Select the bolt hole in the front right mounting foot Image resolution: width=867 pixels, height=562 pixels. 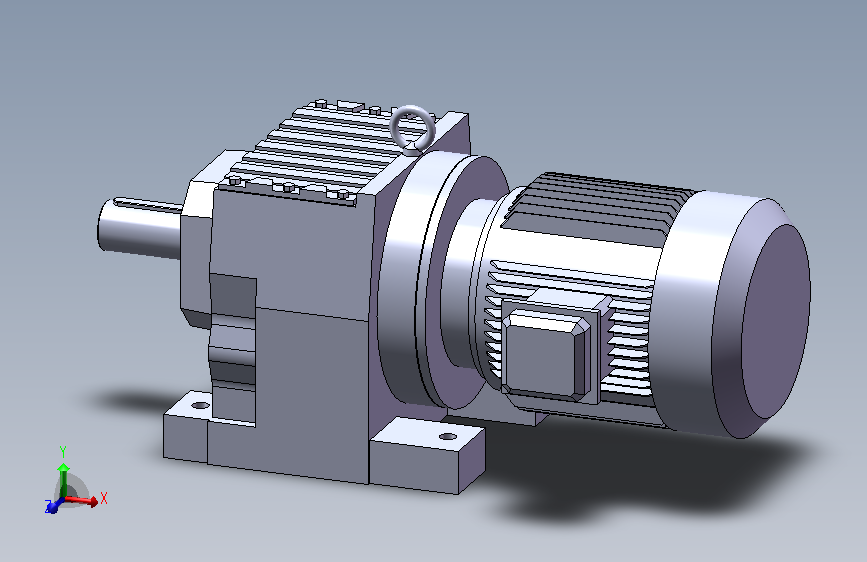point(447,437)
